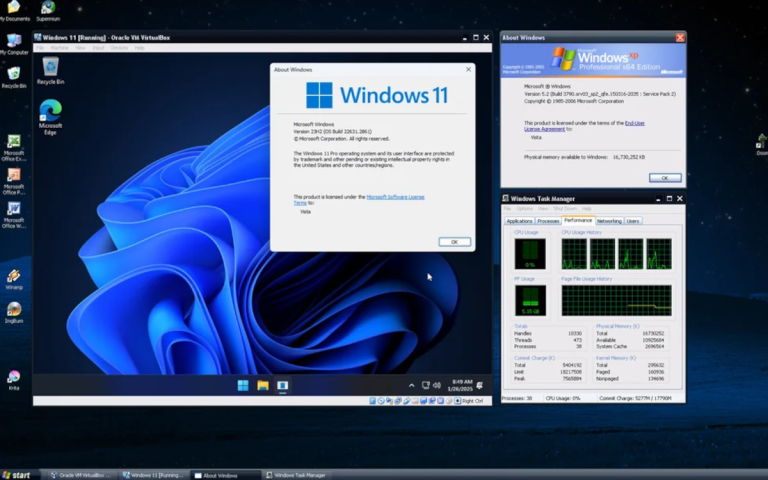Launch Microsoft Edge inside the VM
This screenshot has height=480, width=768.
pos(50,117)
